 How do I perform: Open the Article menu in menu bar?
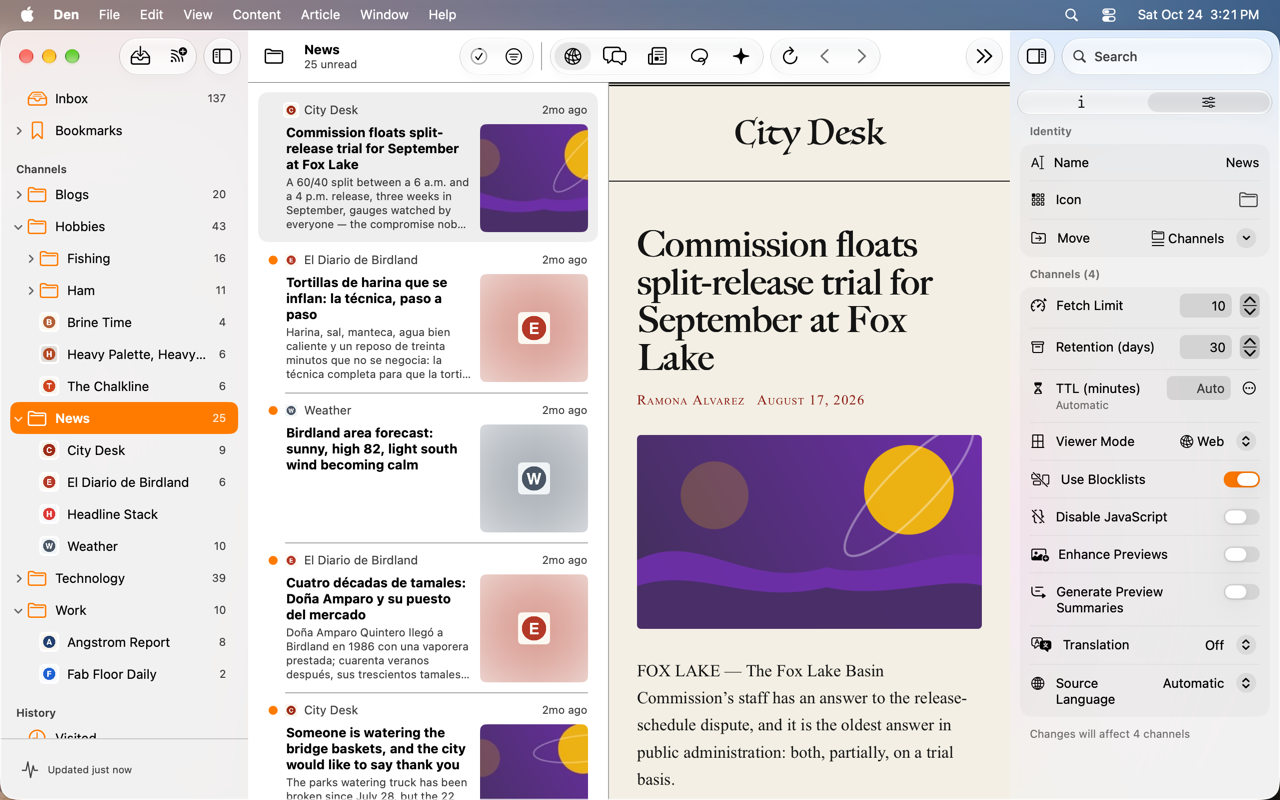click(x=320, y=15)
